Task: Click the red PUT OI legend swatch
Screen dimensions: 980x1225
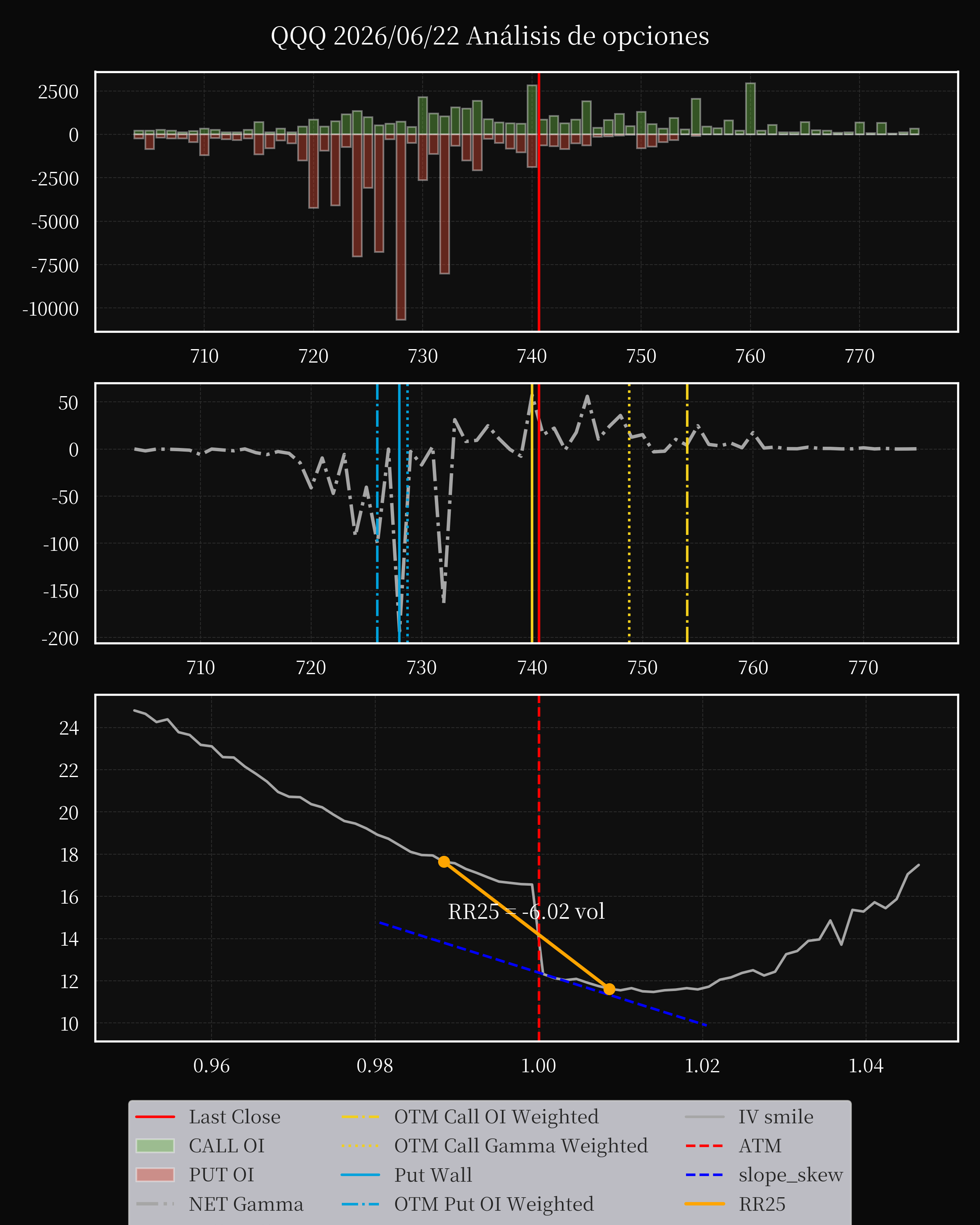Action: point(155,1174)
